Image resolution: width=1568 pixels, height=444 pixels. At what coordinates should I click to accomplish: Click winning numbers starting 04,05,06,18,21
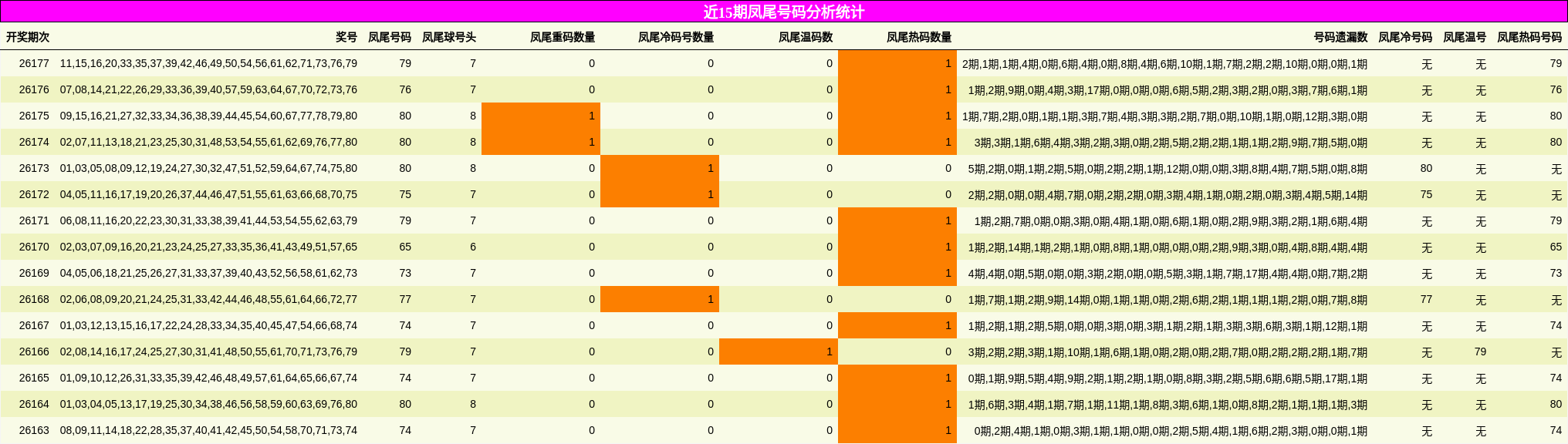point(208,273)
